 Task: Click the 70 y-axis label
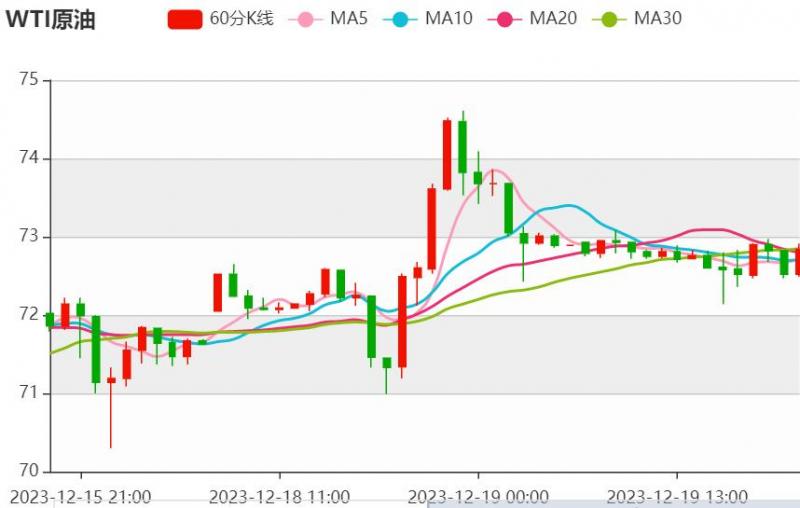(x=29, y=471)
